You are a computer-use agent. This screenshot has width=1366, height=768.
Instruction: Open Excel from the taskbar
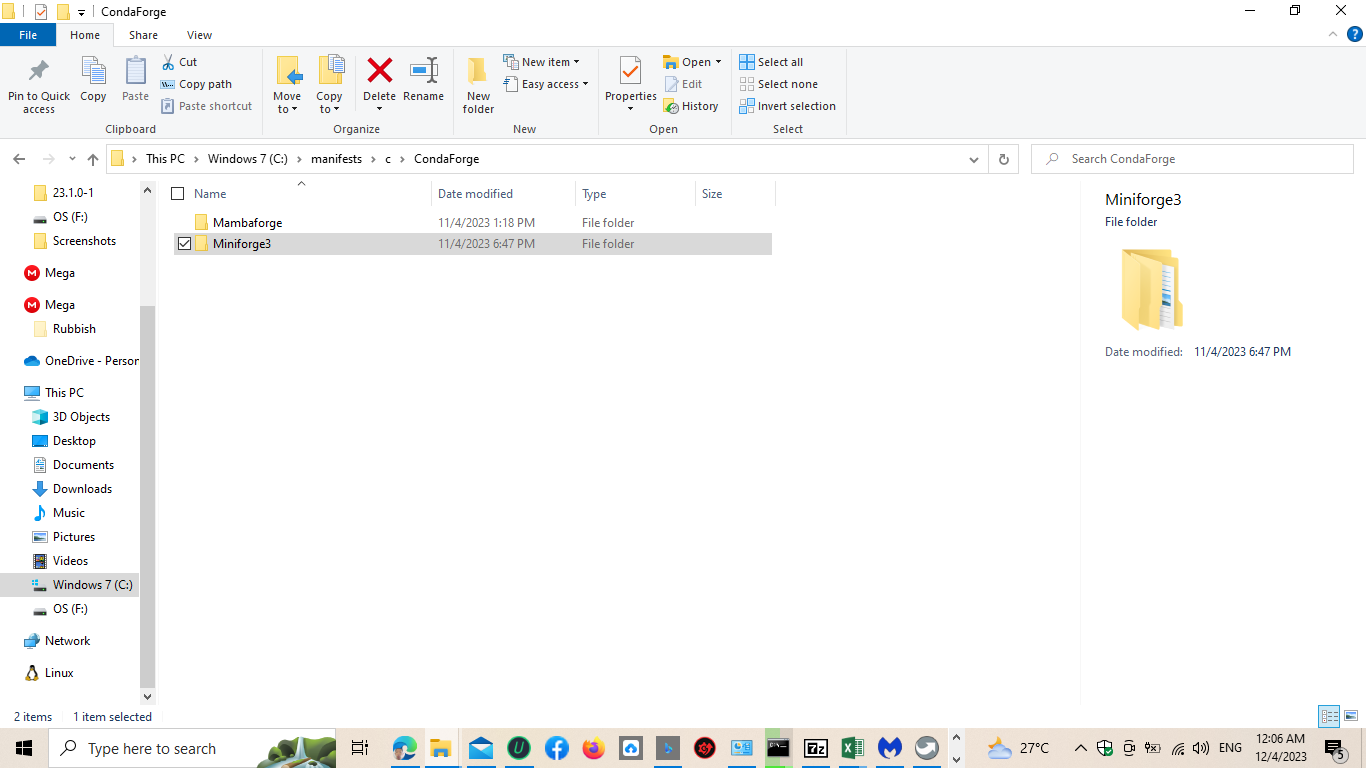[852, 748]
